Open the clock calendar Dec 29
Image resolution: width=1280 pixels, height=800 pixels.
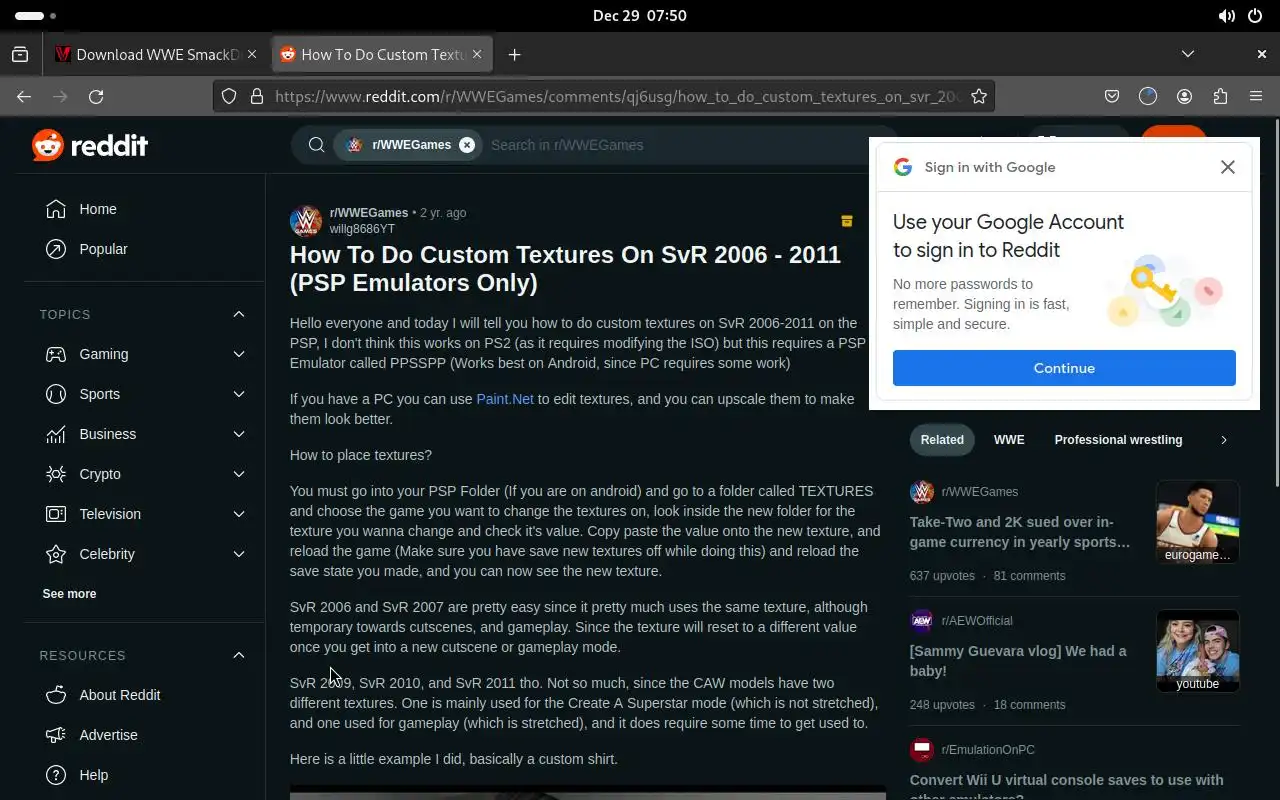[640, 16]
